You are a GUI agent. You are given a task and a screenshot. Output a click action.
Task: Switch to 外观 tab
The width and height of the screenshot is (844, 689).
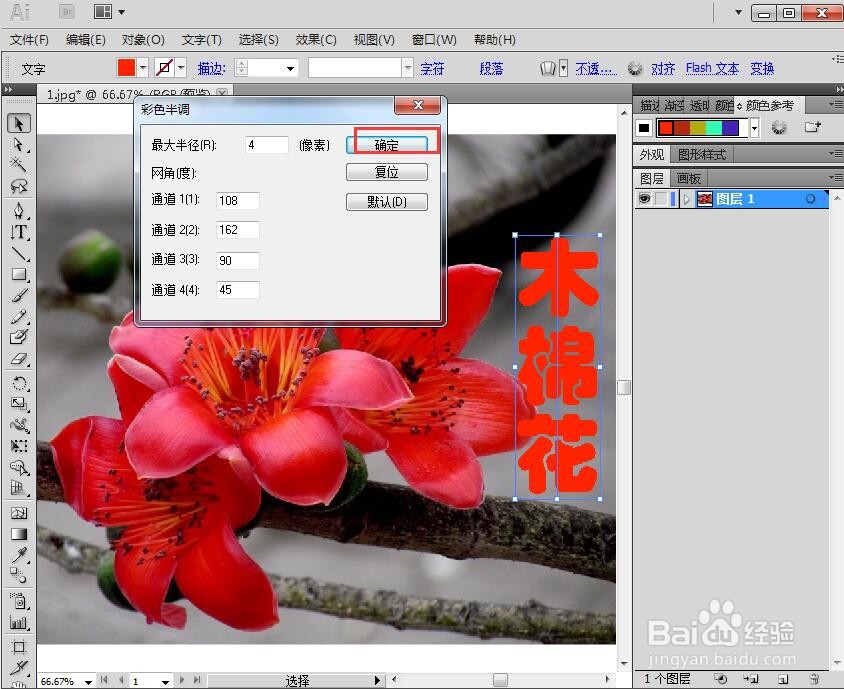[652, 155]
